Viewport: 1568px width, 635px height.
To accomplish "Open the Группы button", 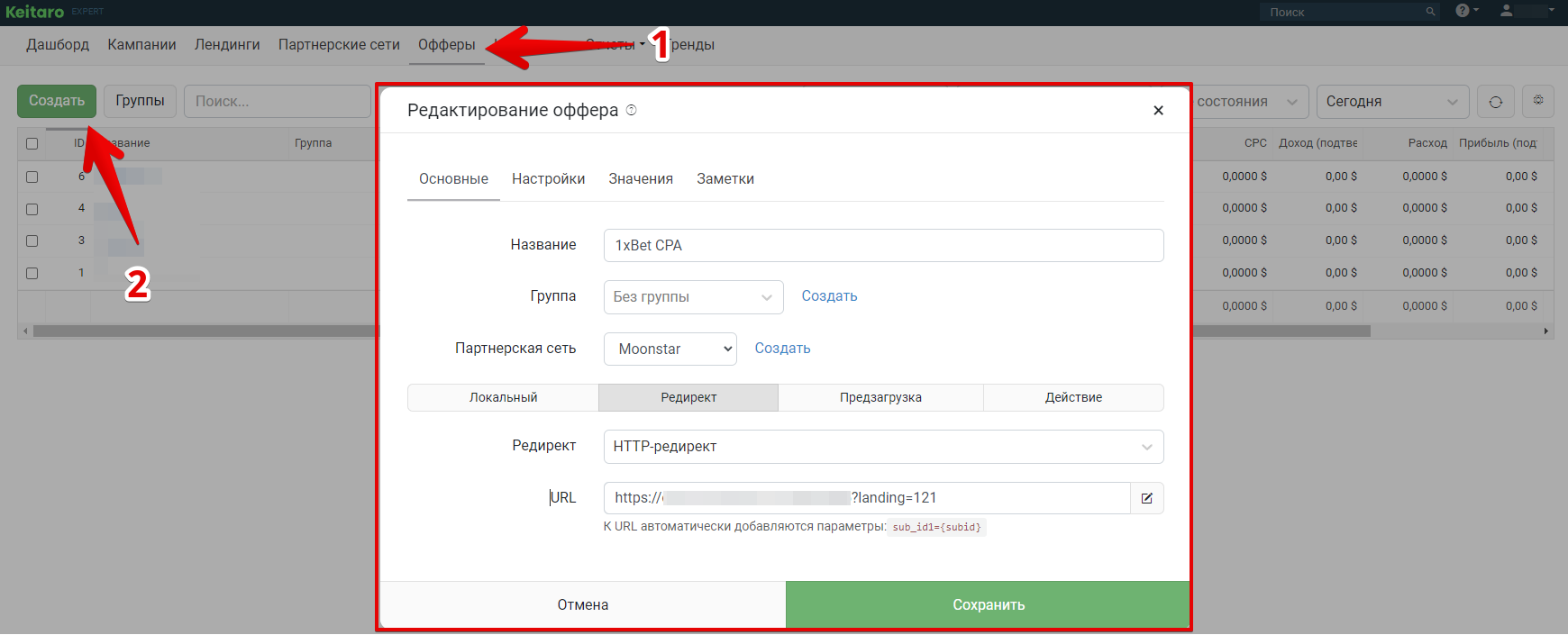I will tap(140, 101).
